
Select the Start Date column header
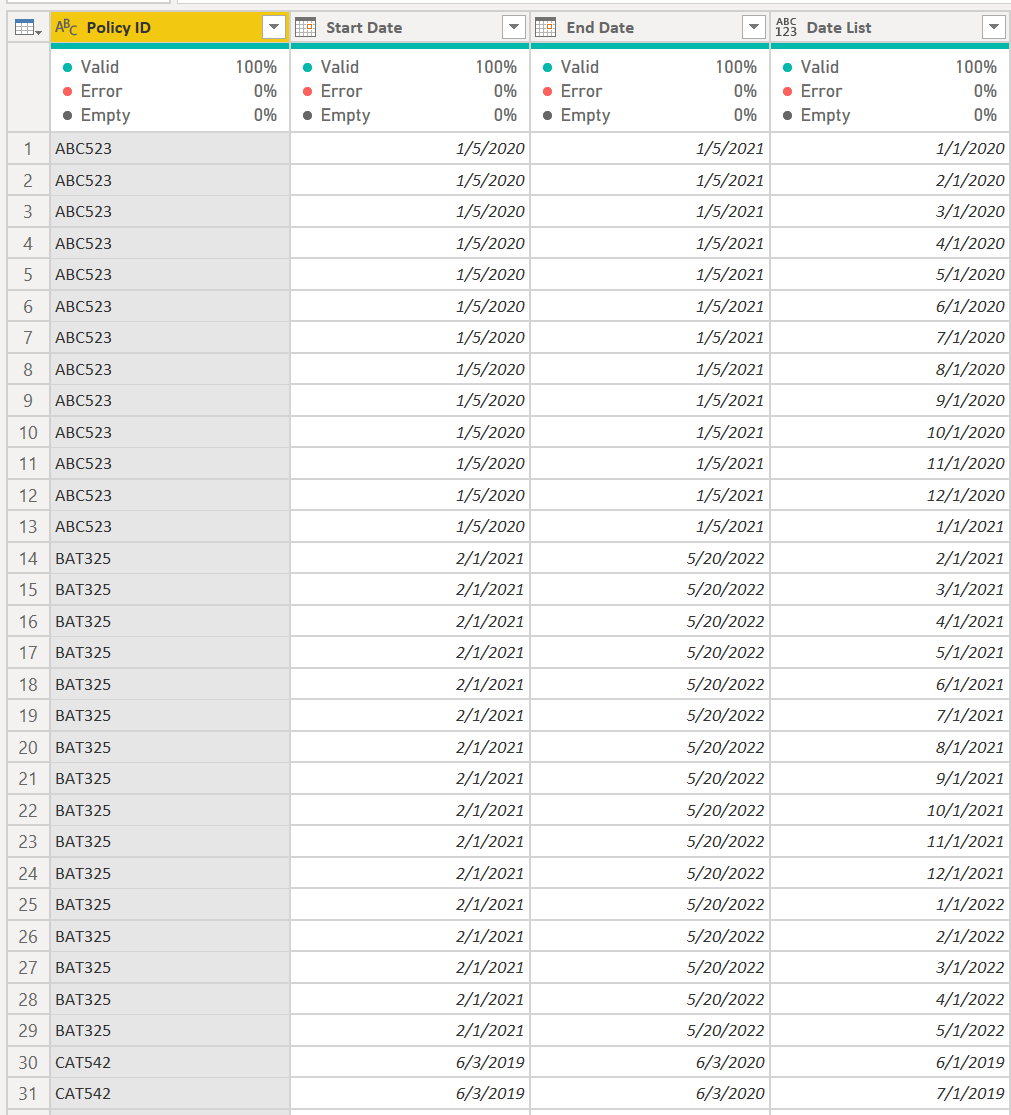[410, 28]
